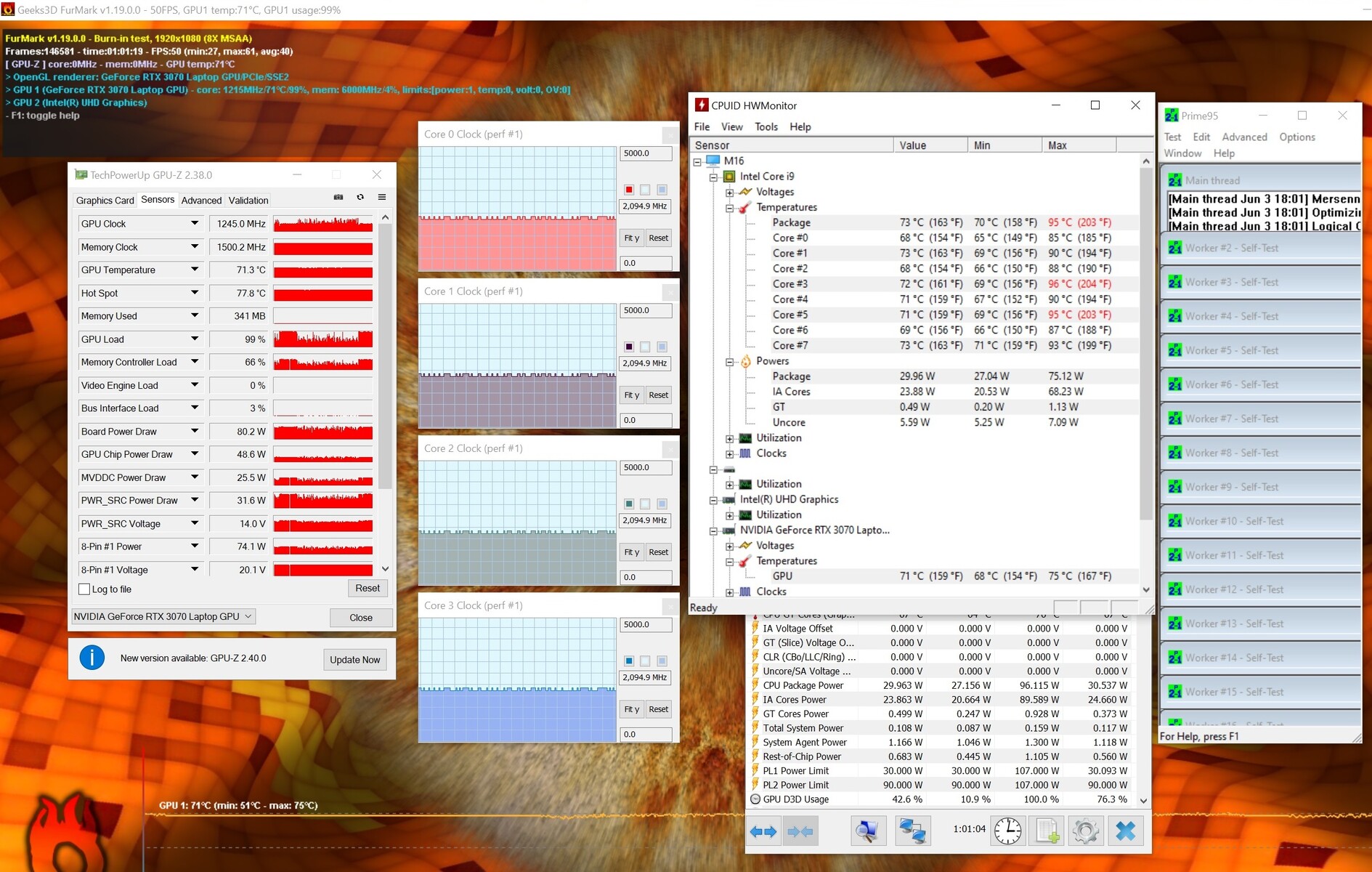Click the red color swatch in Core 0 Clock
The height and width of the screenshot is (872, 1372).
click(629, 190)
